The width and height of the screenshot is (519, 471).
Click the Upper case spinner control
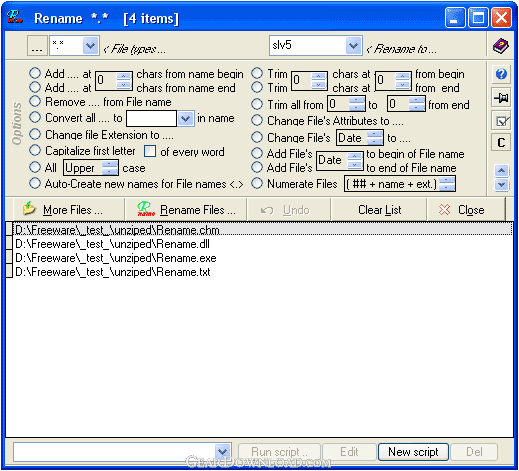(x=110, y=168)
